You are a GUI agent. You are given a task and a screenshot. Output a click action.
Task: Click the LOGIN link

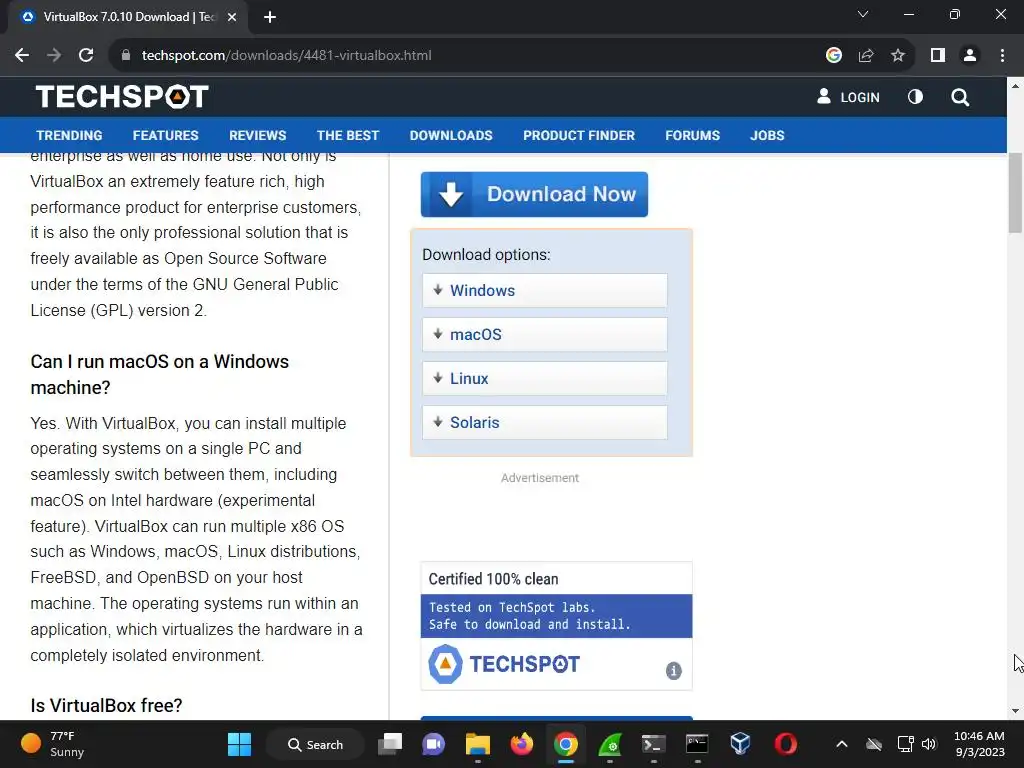[x=848, y=97]
